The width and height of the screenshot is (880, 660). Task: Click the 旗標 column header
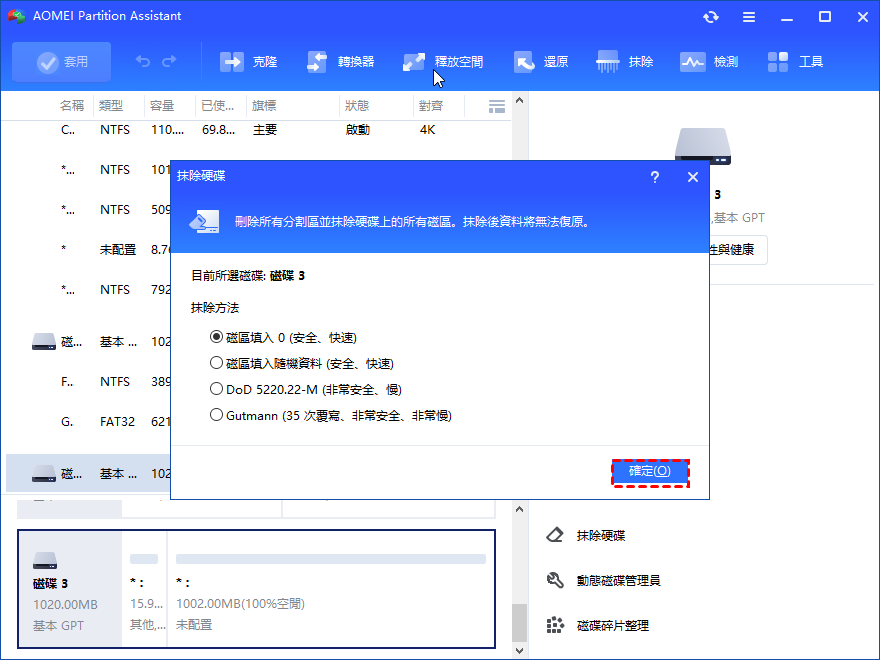tap(264, 106)
